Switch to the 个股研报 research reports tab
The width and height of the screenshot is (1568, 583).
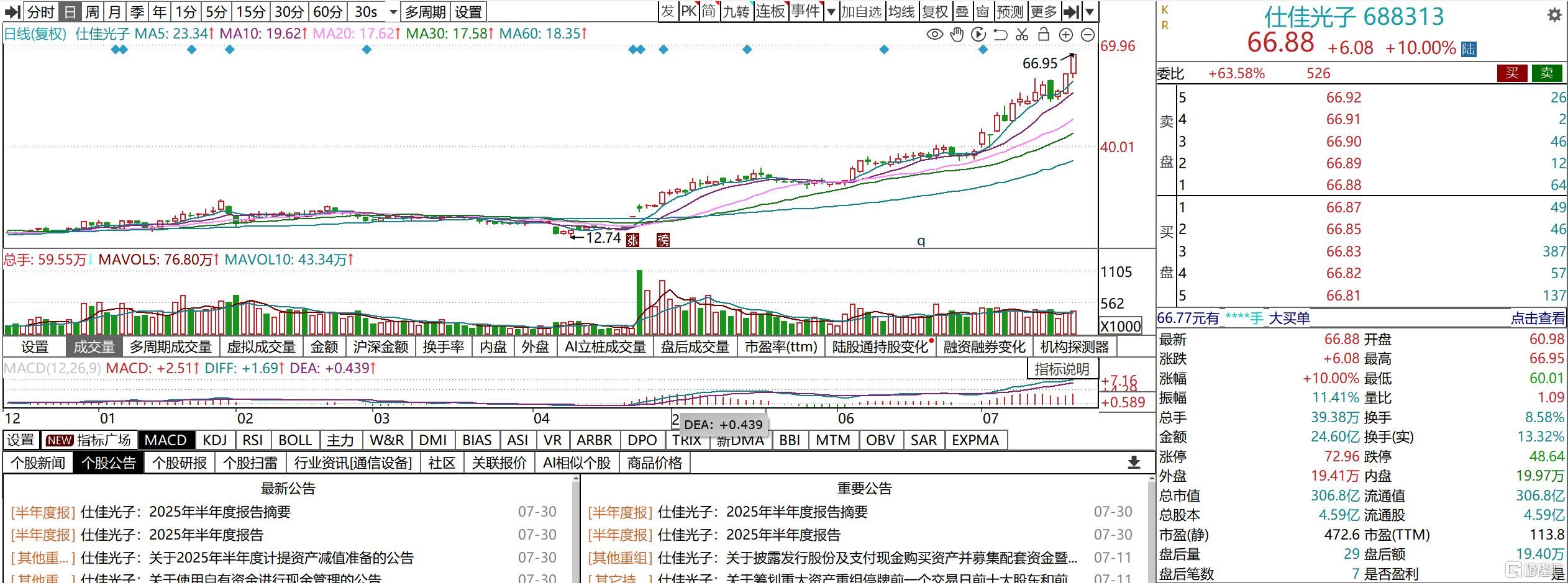(179, 463)
